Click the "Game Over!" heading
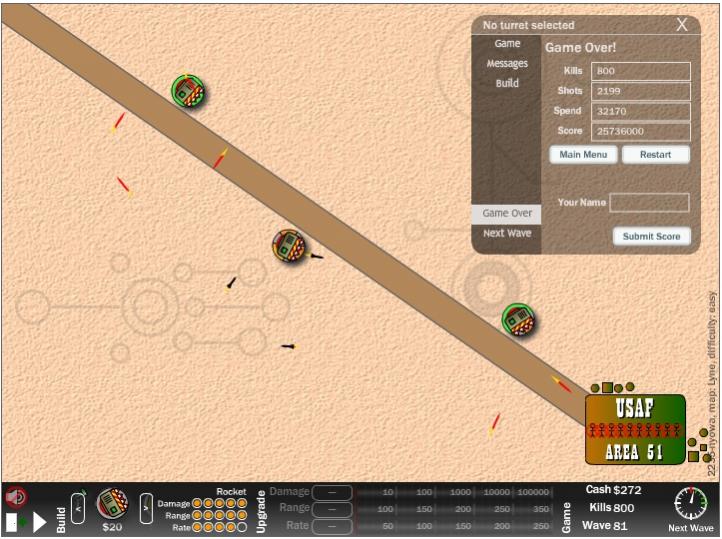722x539 pixels. pos(580,47)
